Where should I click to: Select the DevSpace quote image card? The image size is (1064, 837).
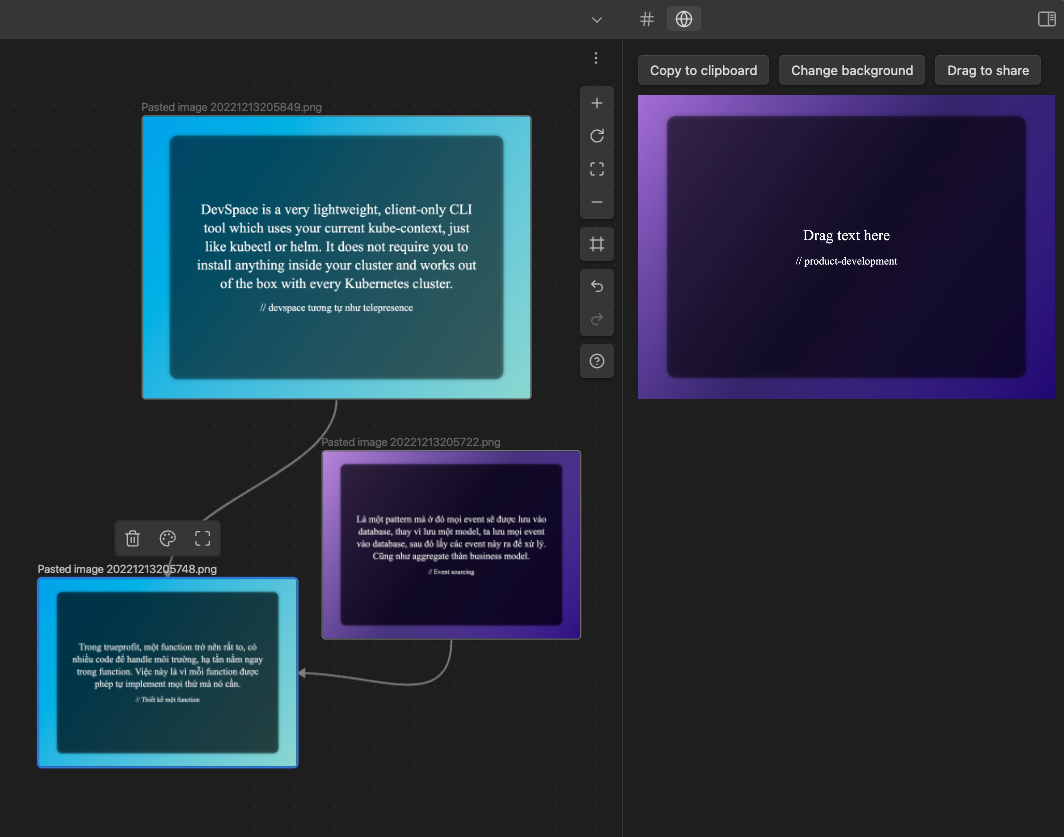(337, 257)
